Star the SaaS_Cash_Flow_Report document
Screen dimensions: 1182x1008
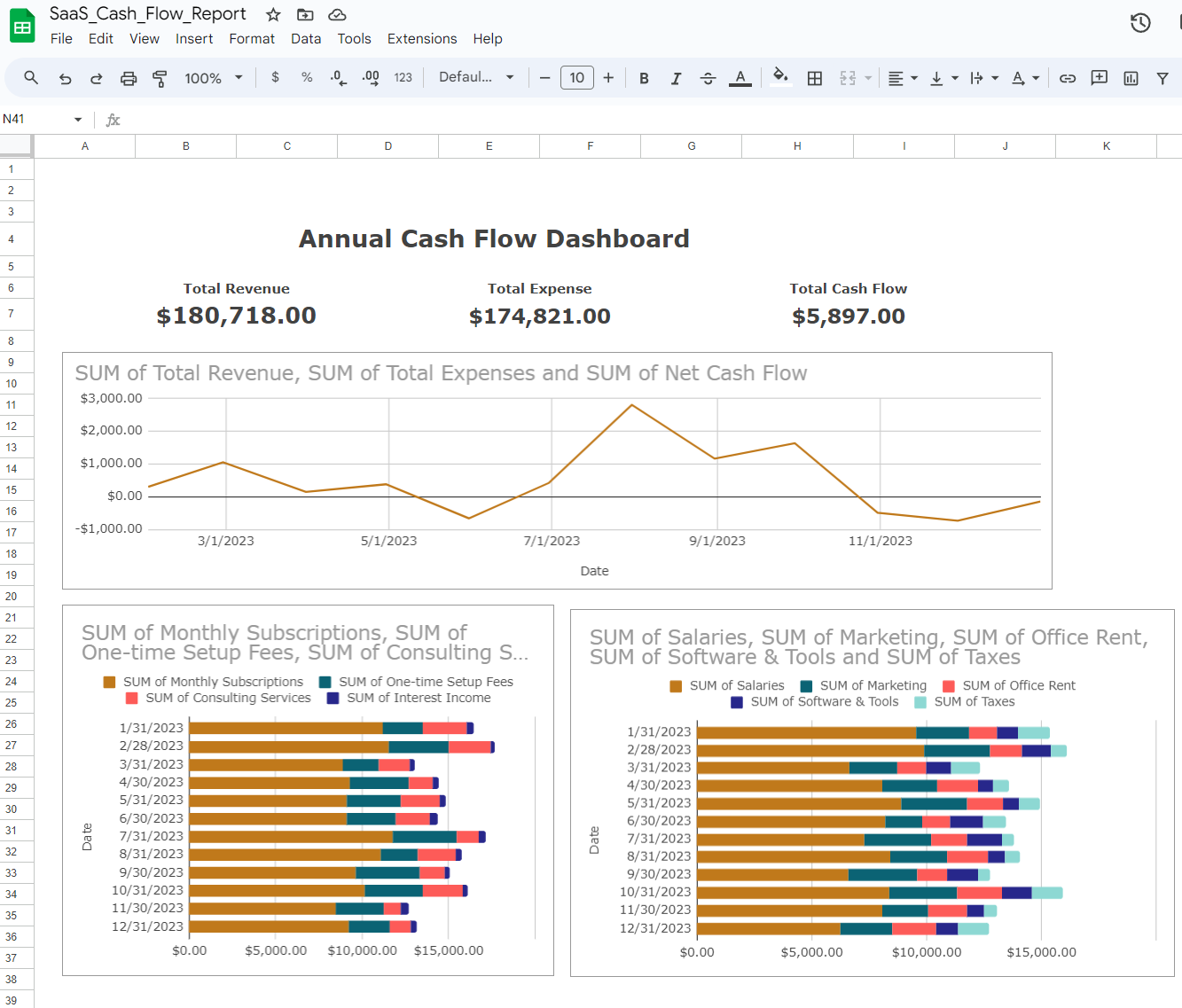click(273, 14)
